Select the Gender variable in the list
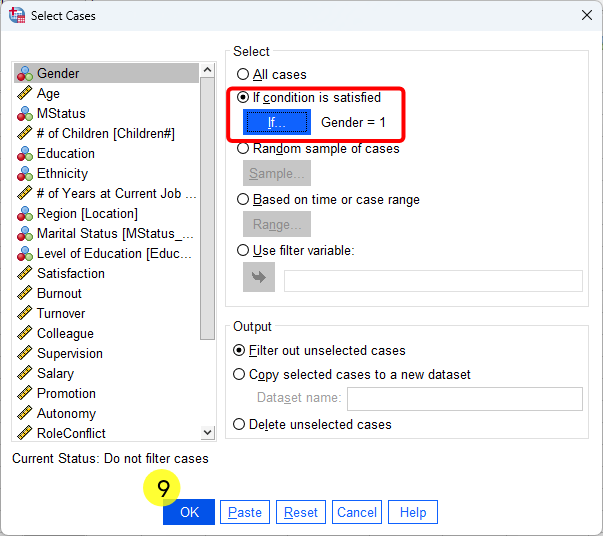This screenshot has width=603, height=536. tap(106, 73)
